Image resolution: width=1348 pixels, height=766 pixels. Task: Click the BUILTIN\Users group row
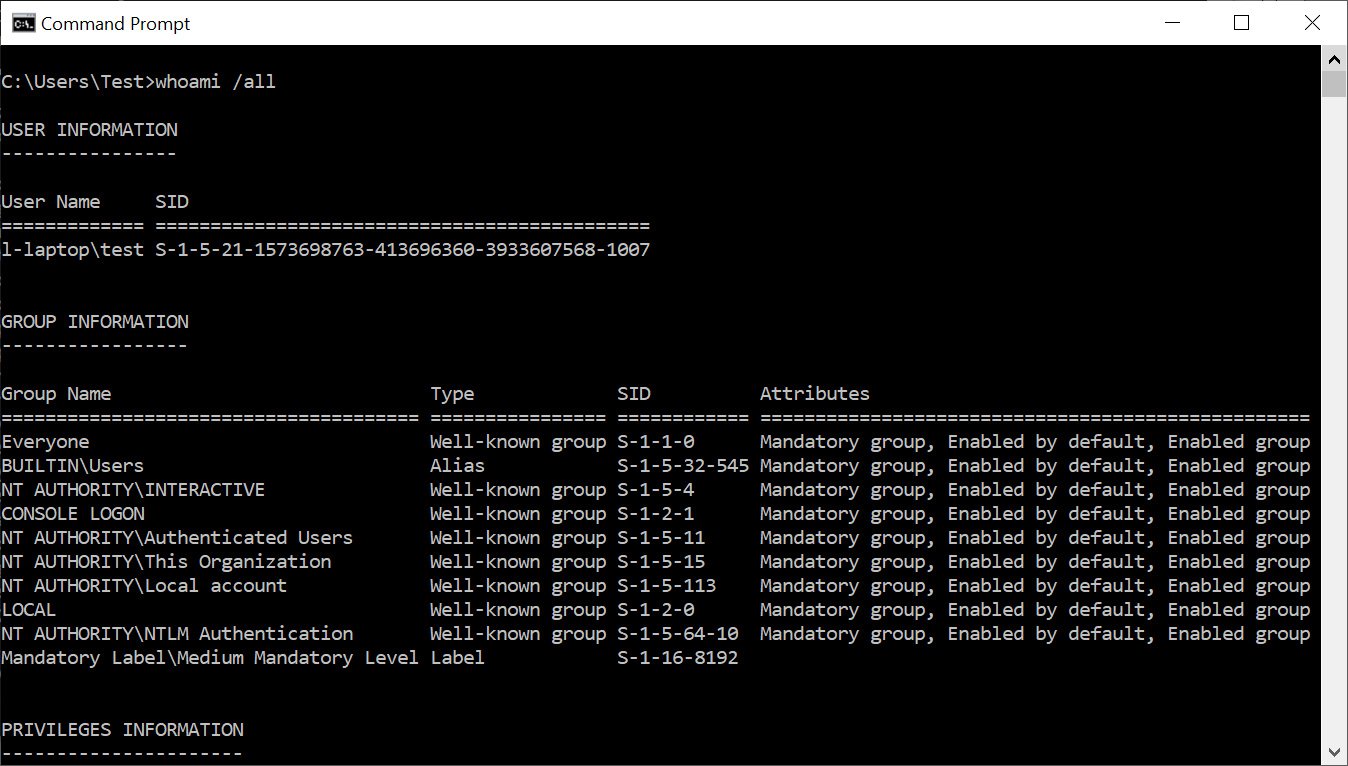(x=72, y=465)
